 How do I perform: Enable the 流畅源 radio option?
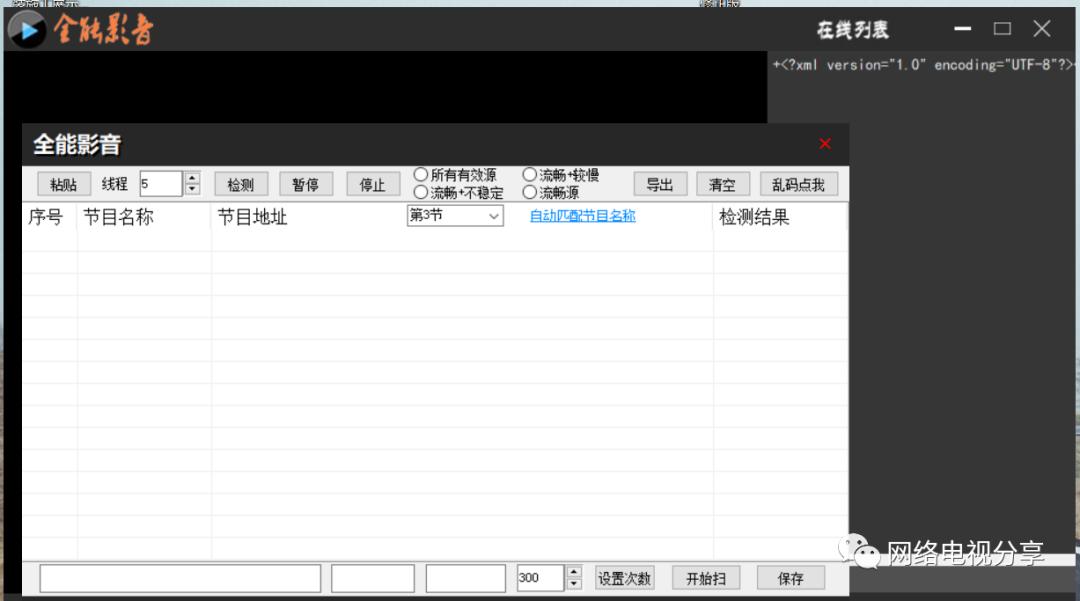click(x=530, y=192)
